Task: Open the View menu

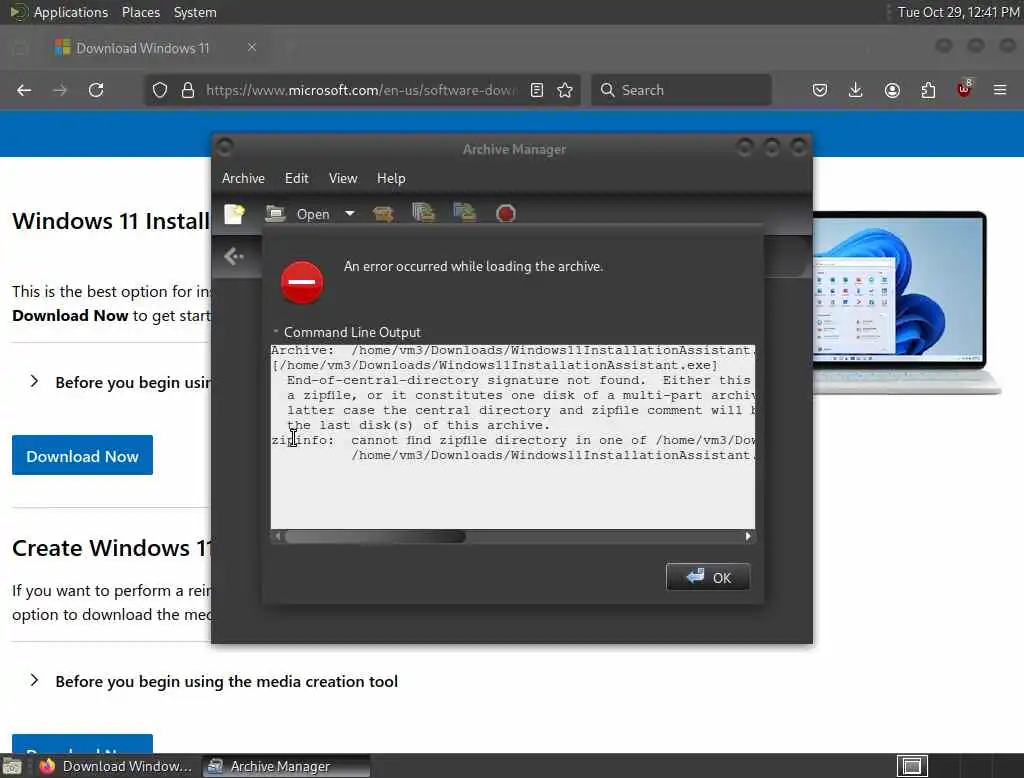Action: pyautogui.click(x=343, y=178)
